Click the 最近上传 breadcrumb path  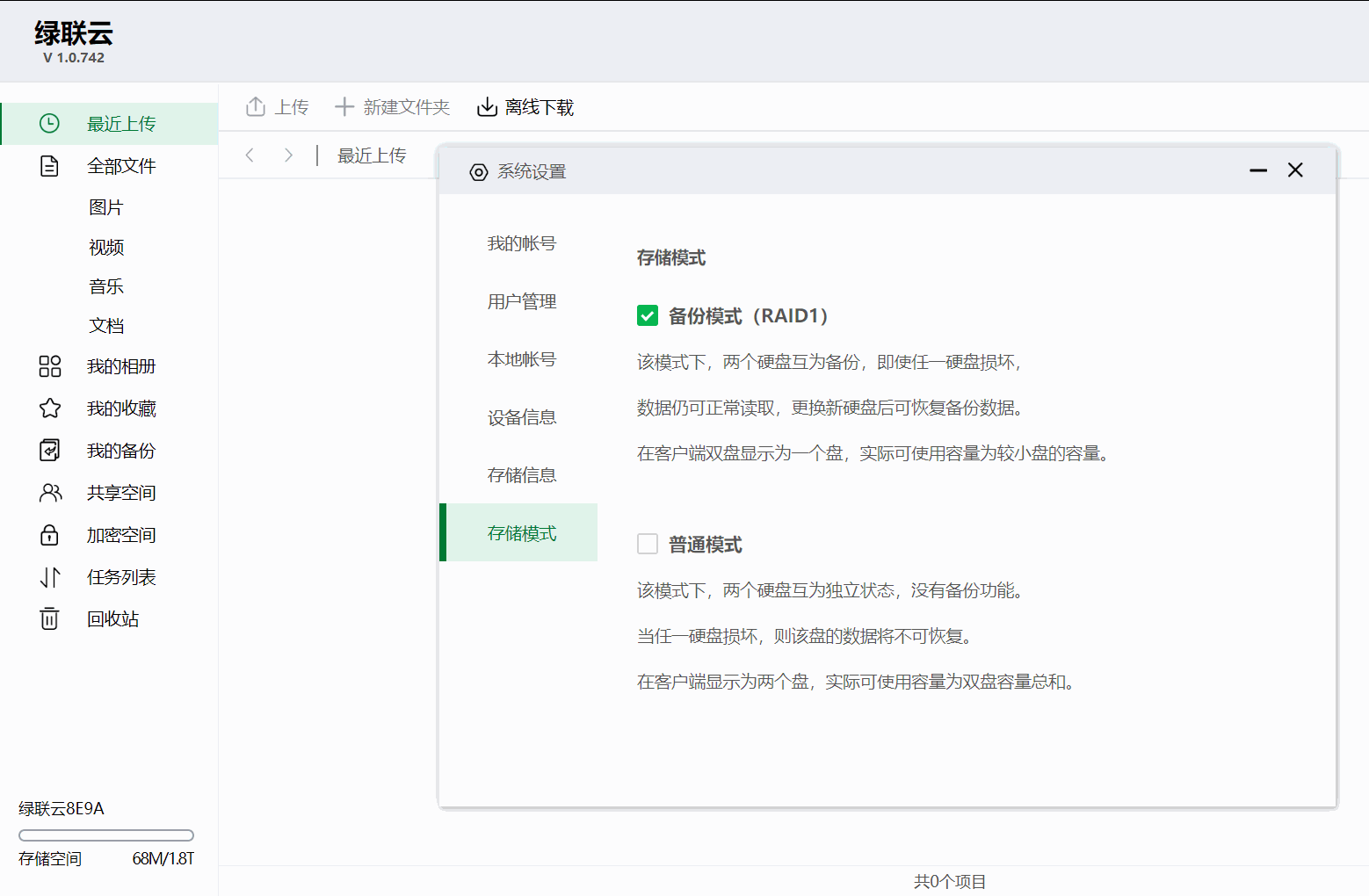372,155
